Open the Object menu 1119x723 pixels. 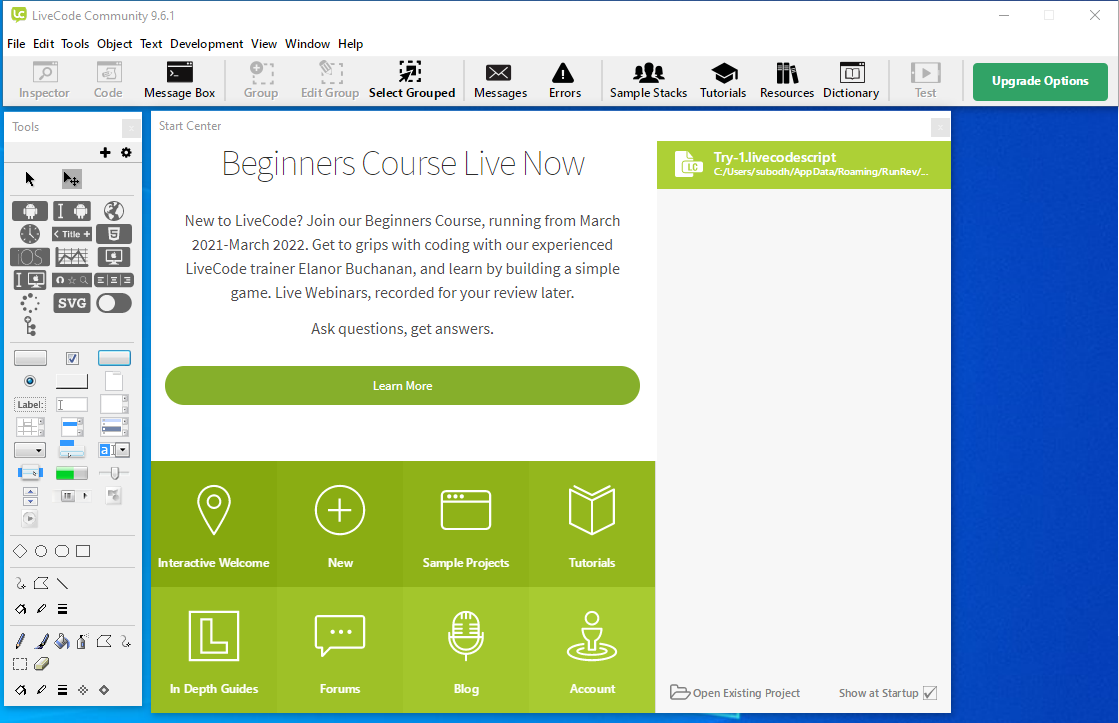point(114,44)
